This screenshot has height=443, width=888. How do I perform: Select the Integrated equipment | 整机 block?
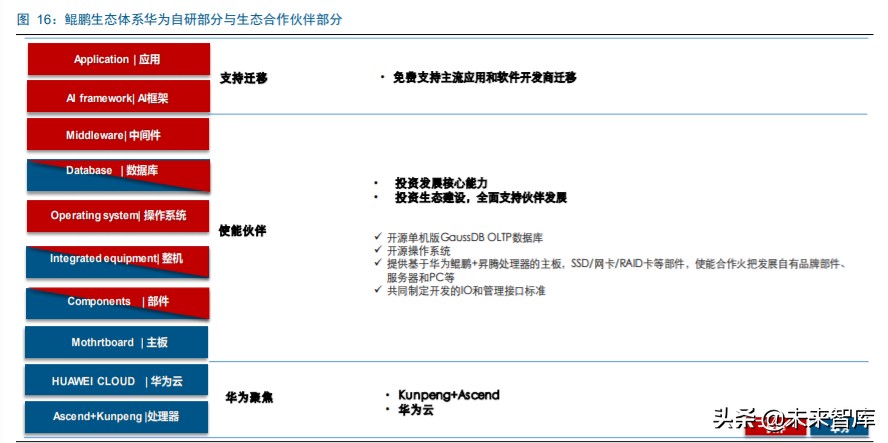pyautogui.click(x=118, y=262)
